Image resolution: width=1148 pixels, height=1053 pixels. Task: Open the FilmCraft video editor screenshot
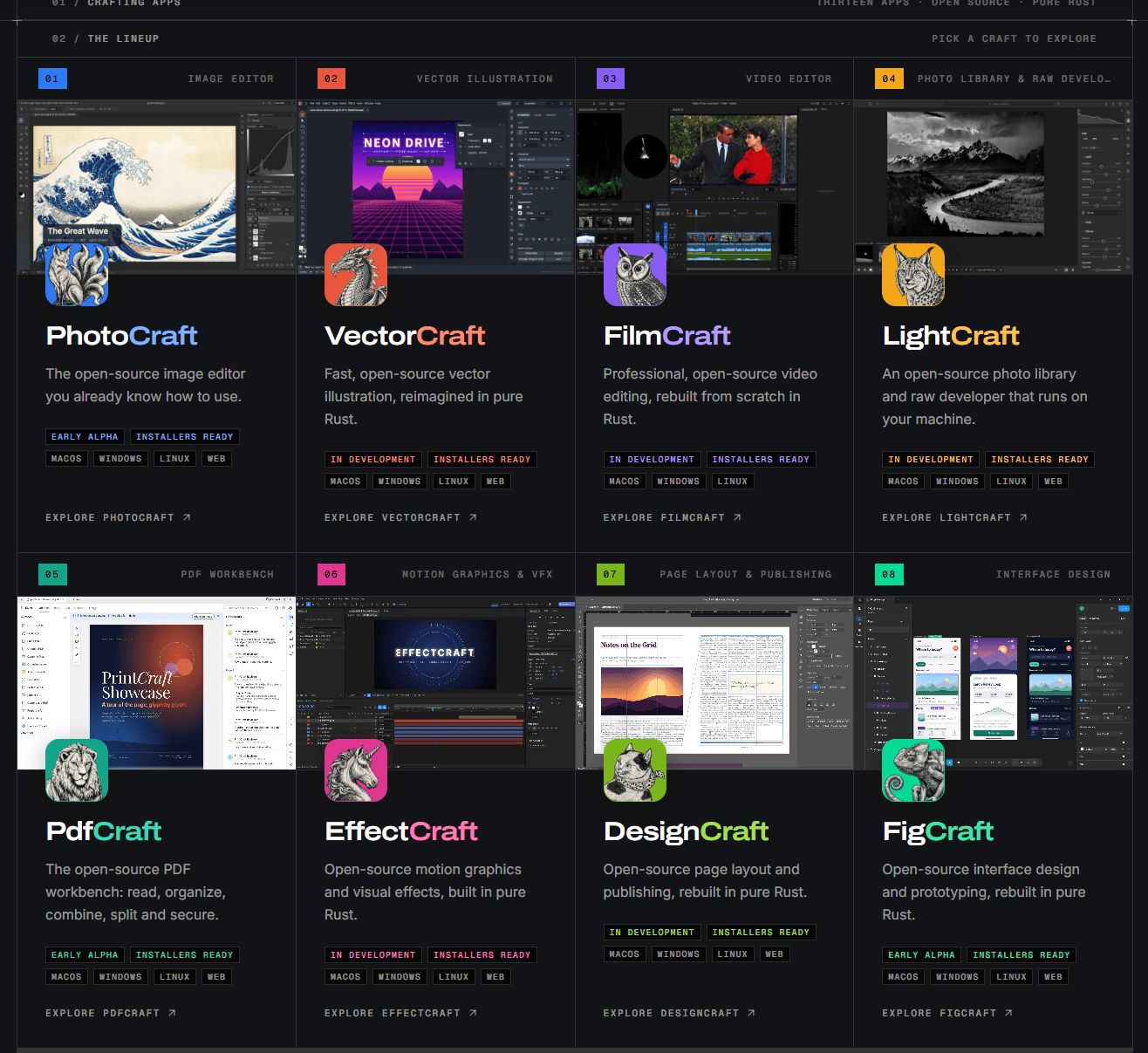click(x=714, y=188)
